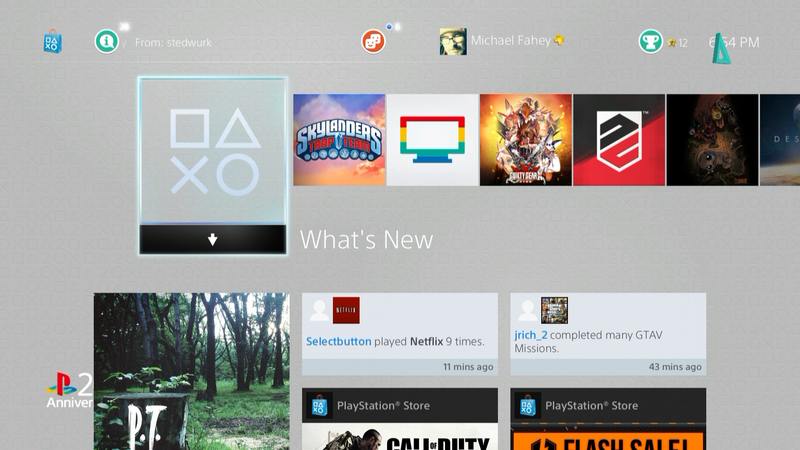Viewport: 800px width, 450px height.
Task: Click the Selectbutton username link
Action: click(x=339, y=341)
